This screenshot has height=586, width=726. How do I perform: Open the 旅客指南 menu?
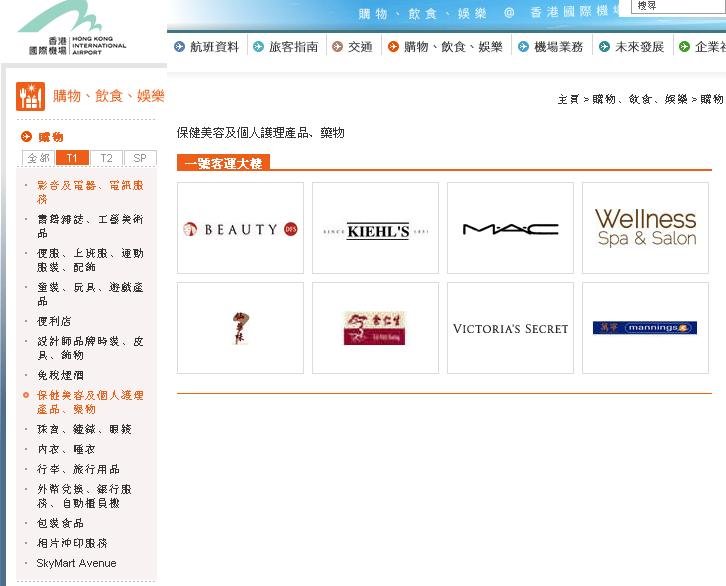(x=294, y=47)
